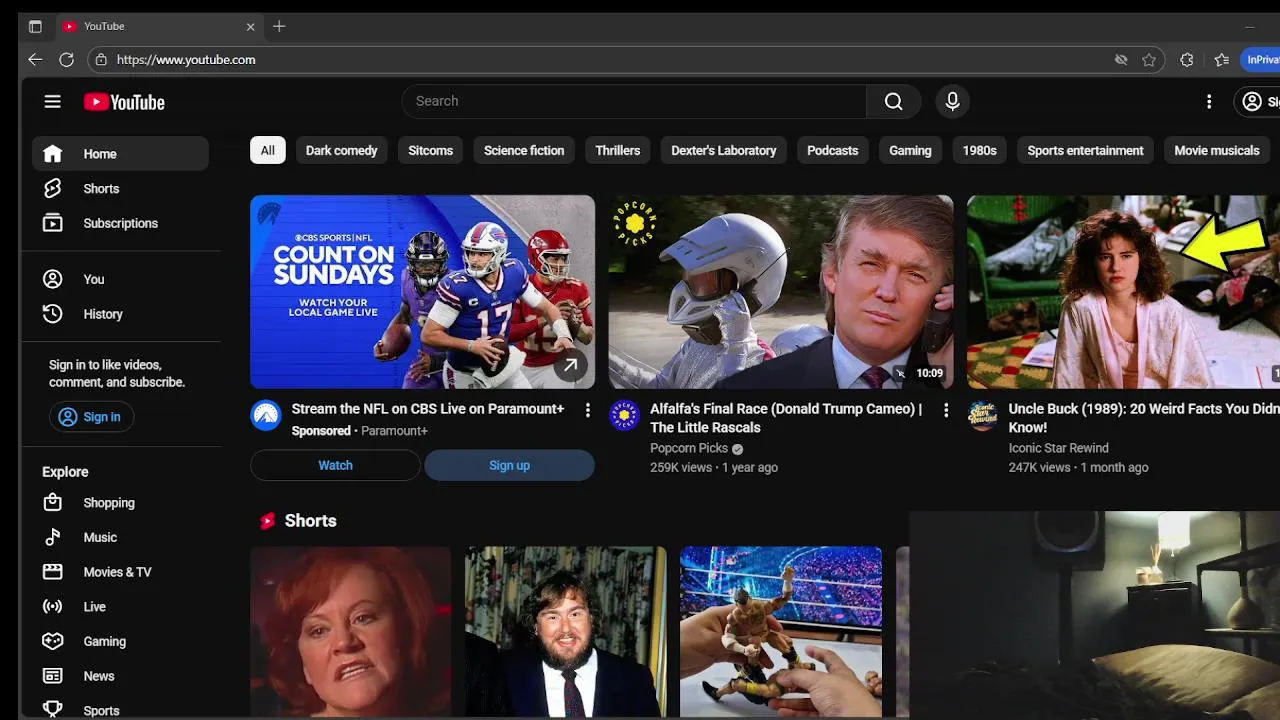Open Subscriptions in the sidebar
Image resolution: width=1280 pixels, height=720 pixels.
(x=120, y=223)
